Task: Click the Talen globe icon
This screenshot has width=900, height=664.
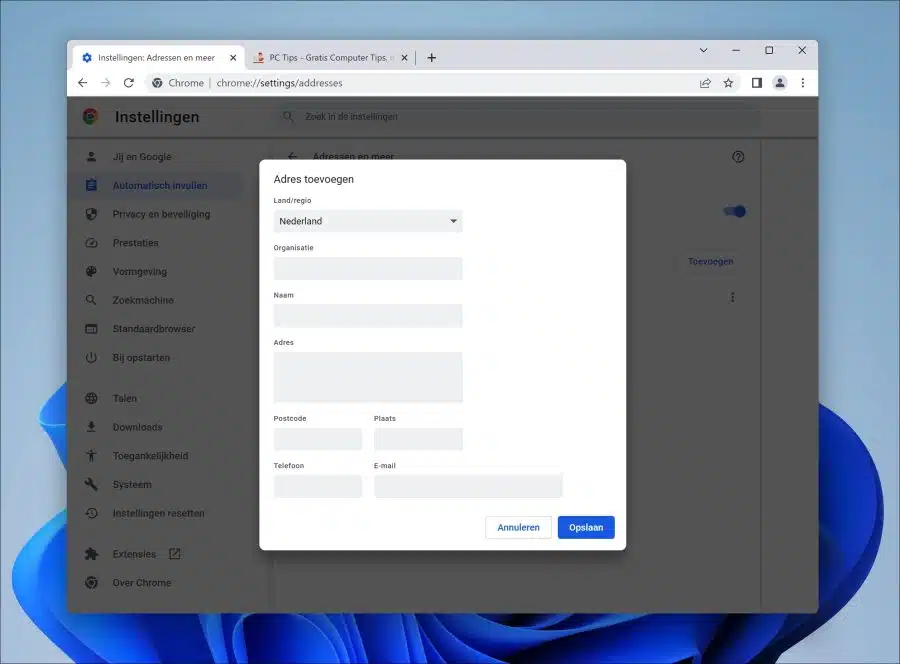Action: pyautogui.click(x=91, y=398)
